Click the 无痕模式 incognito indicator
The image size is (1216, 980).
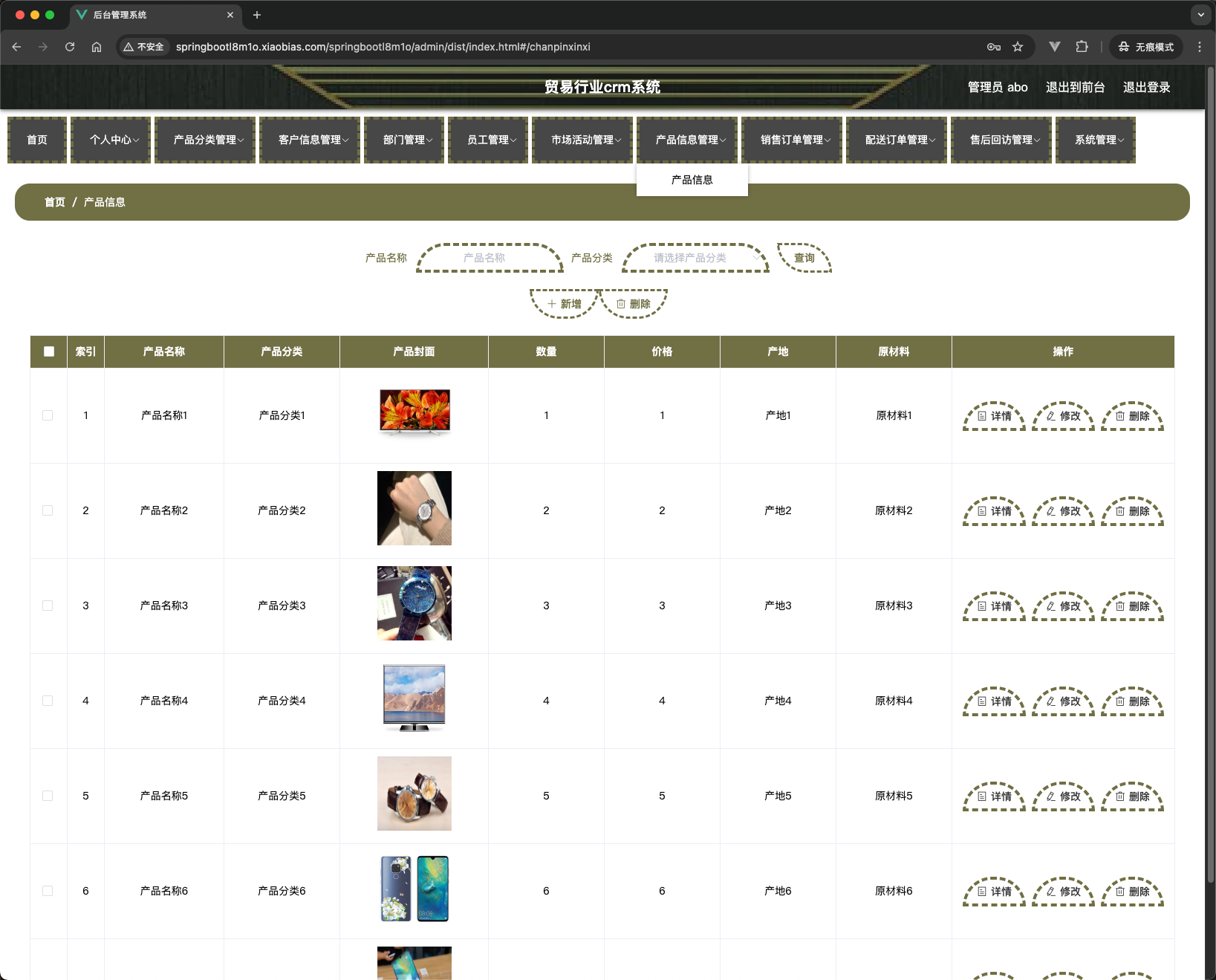tap(1146, 47)
